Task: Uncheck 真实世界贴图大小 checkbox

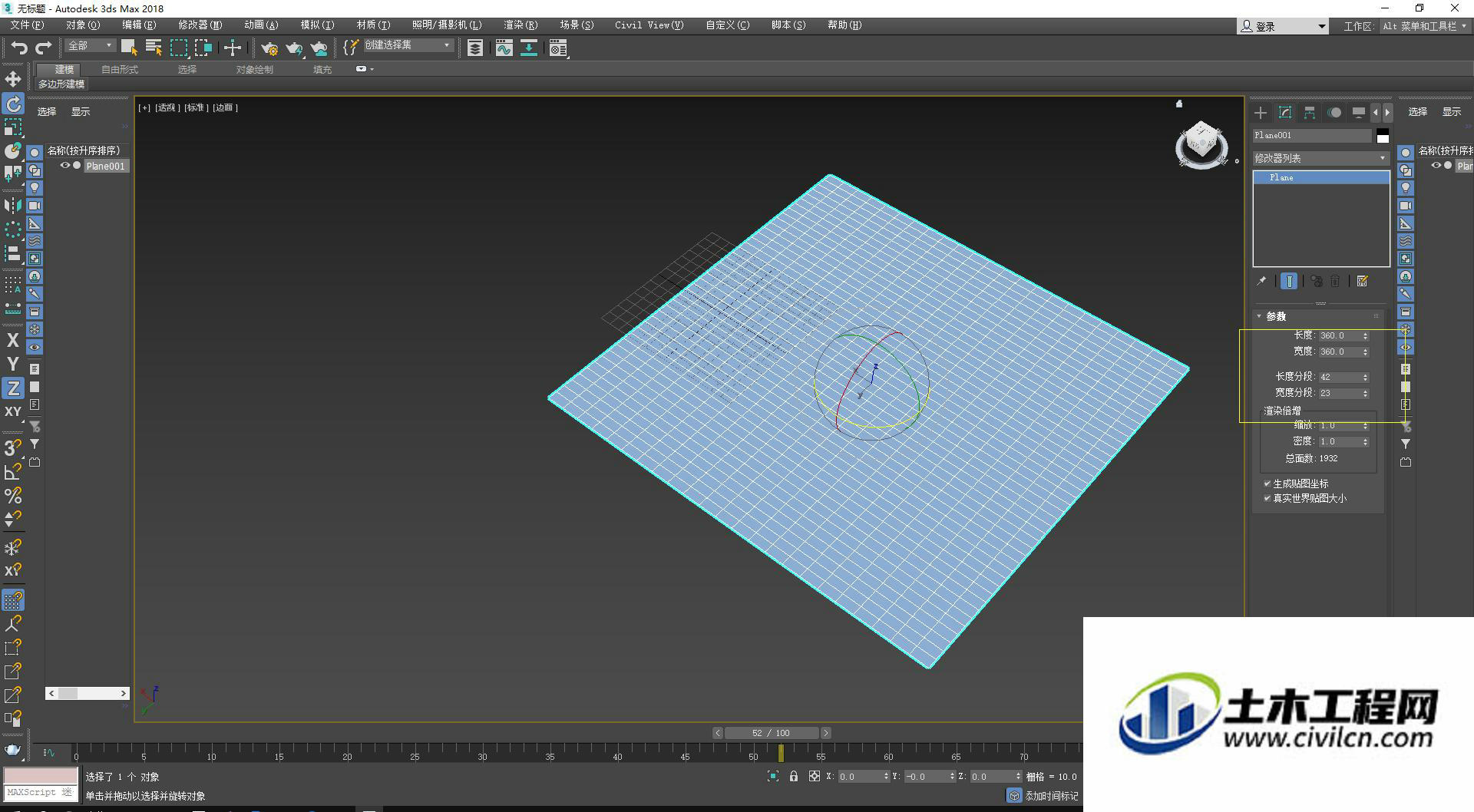Action: [x=1267, y=498]
